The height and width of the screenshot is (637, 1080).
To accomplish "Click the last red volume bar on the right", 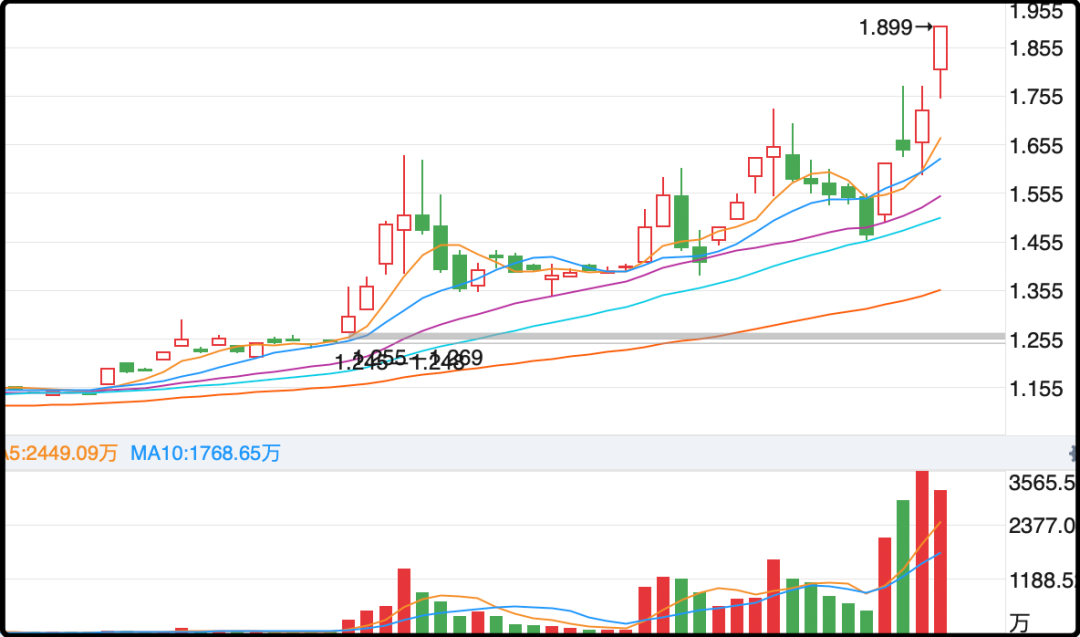I will pyautogui.click(x=940, y=561).
